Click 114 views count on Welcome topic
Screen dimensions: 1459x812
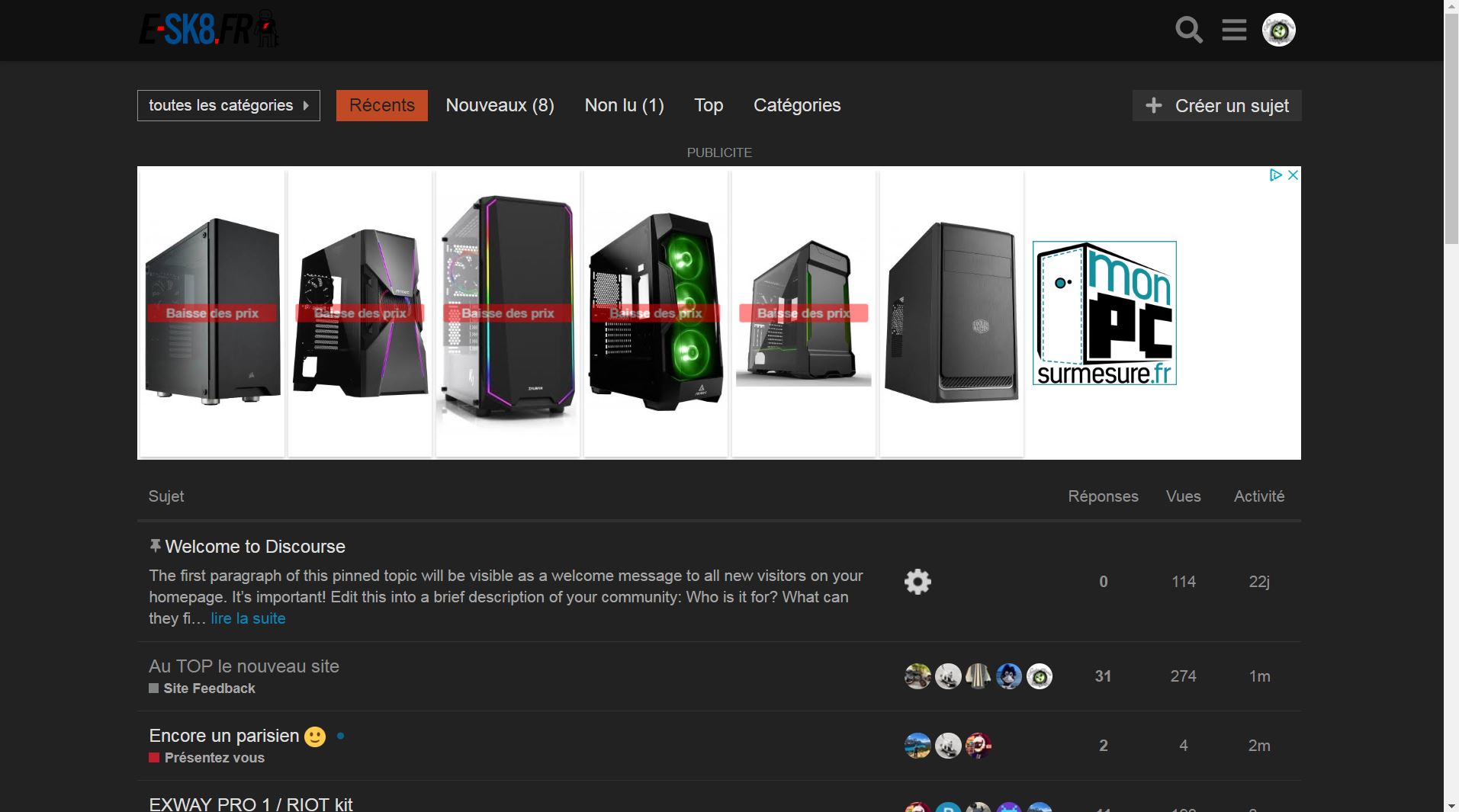pos(1183,582)
